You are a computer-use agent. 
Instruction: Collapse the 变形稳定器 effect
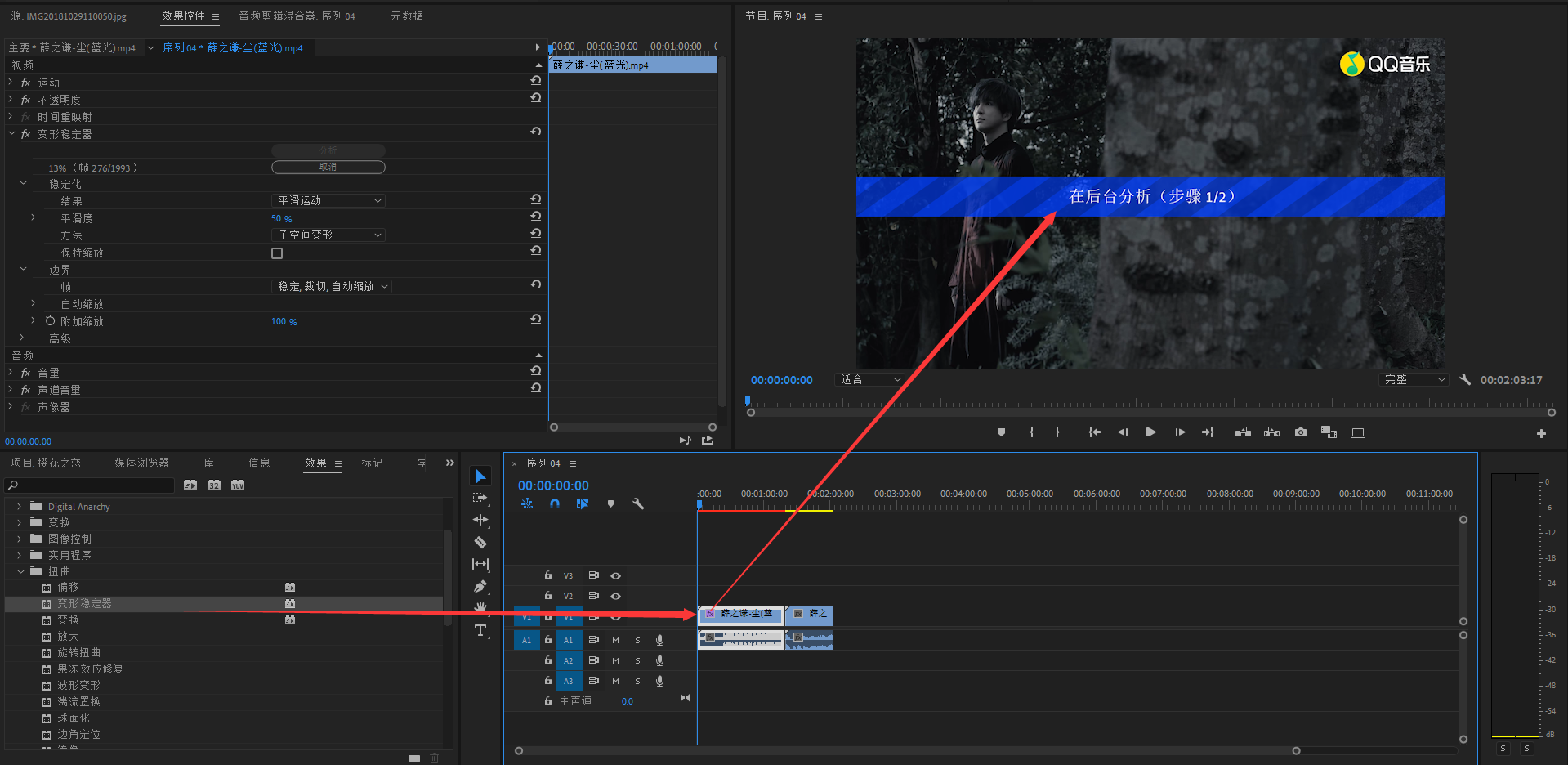click(x=11, y=133)
